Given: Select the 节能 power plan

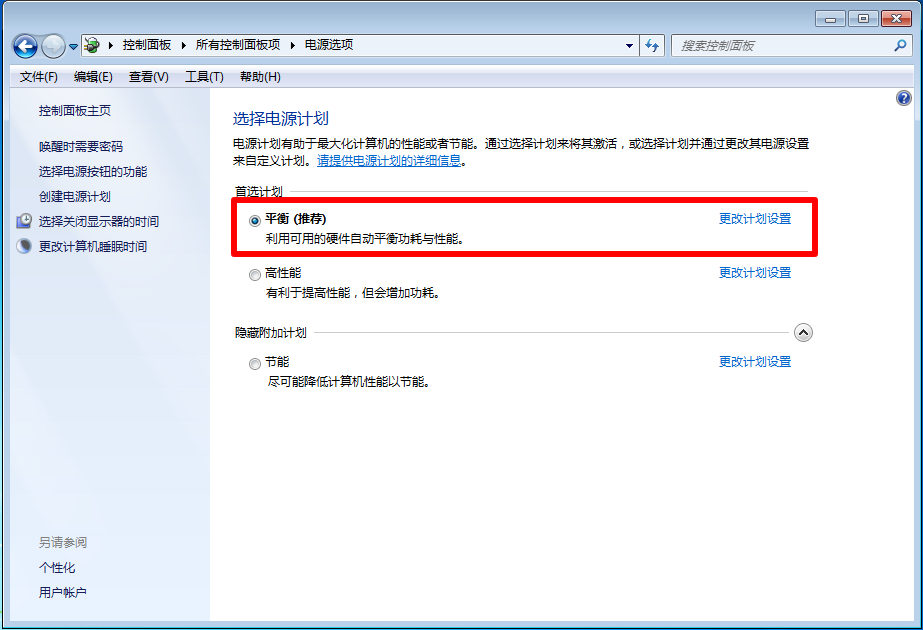Looking at the screenshot, I should pyautogui.click(x=255, y=362).
